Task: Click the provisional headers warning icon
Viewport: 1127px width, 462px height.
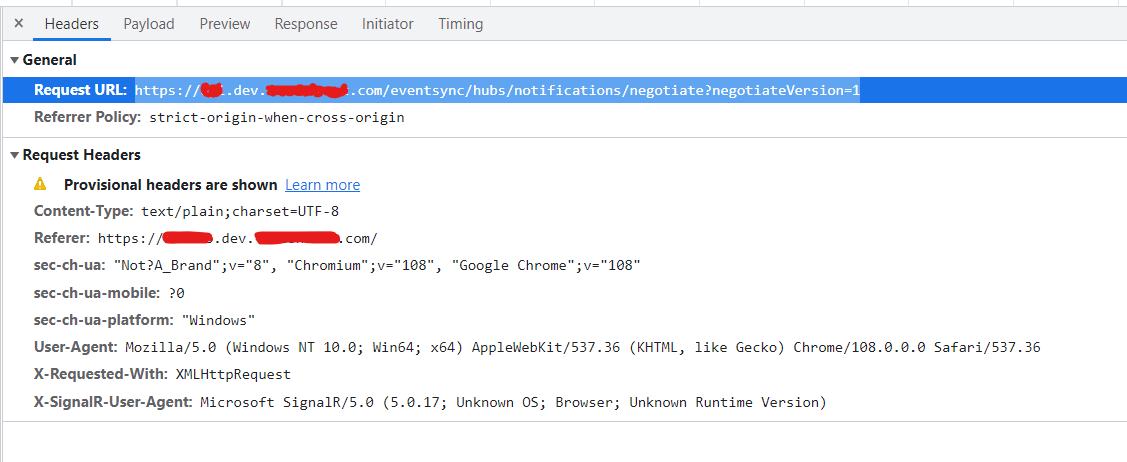Action: 40,184
